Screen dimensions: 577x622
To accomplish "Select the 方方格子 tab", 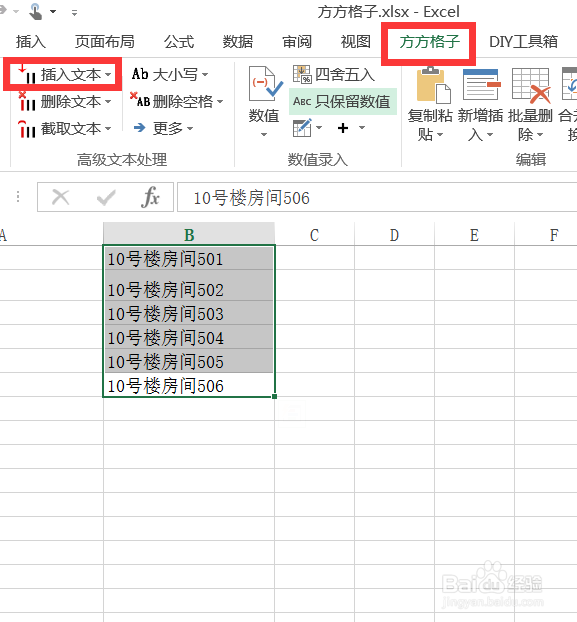I will pos(429,42).
